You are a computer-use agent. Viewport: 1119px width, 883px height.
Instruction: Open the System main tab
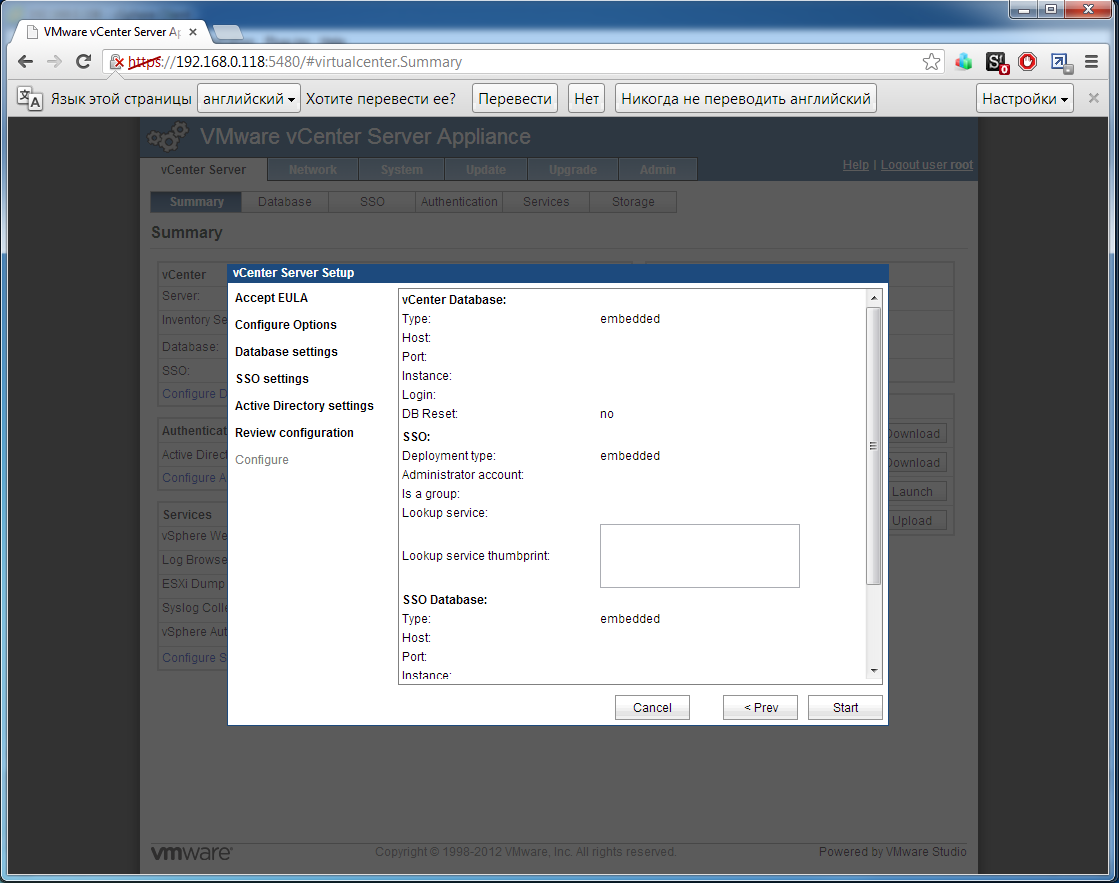402,169
